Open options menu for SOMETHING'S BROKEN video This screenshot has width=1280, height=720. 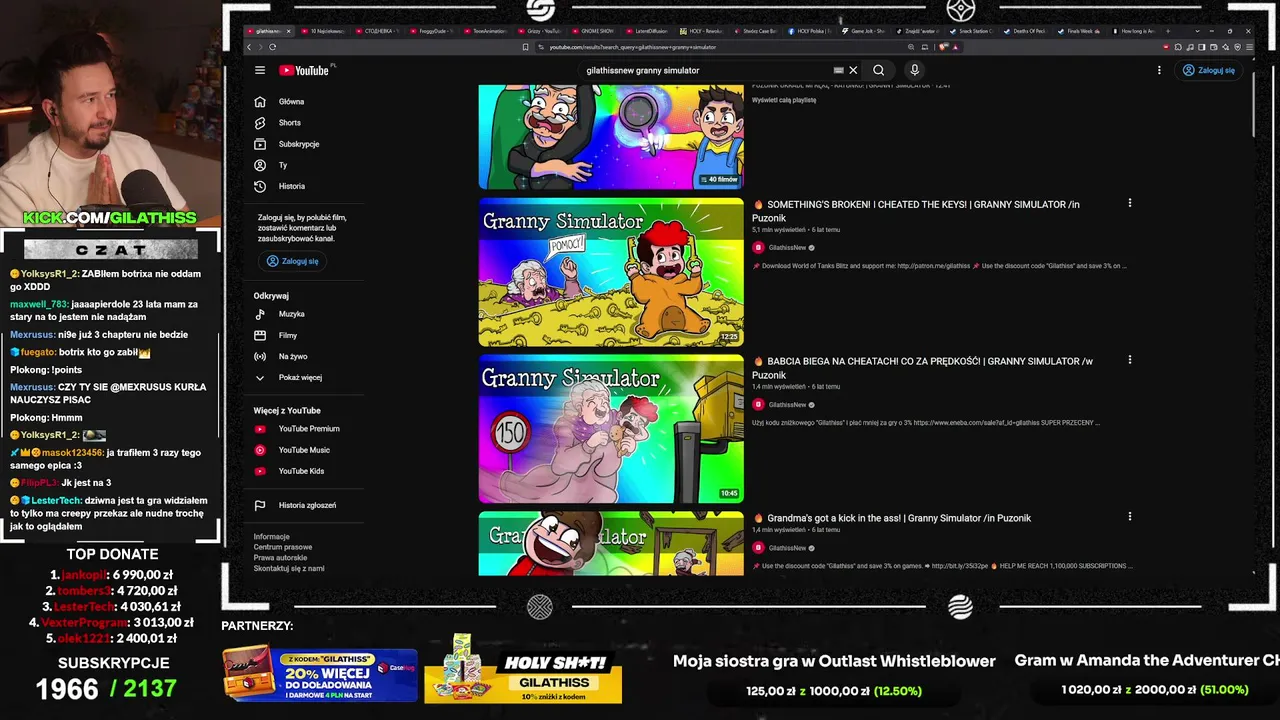[1130, 203]
